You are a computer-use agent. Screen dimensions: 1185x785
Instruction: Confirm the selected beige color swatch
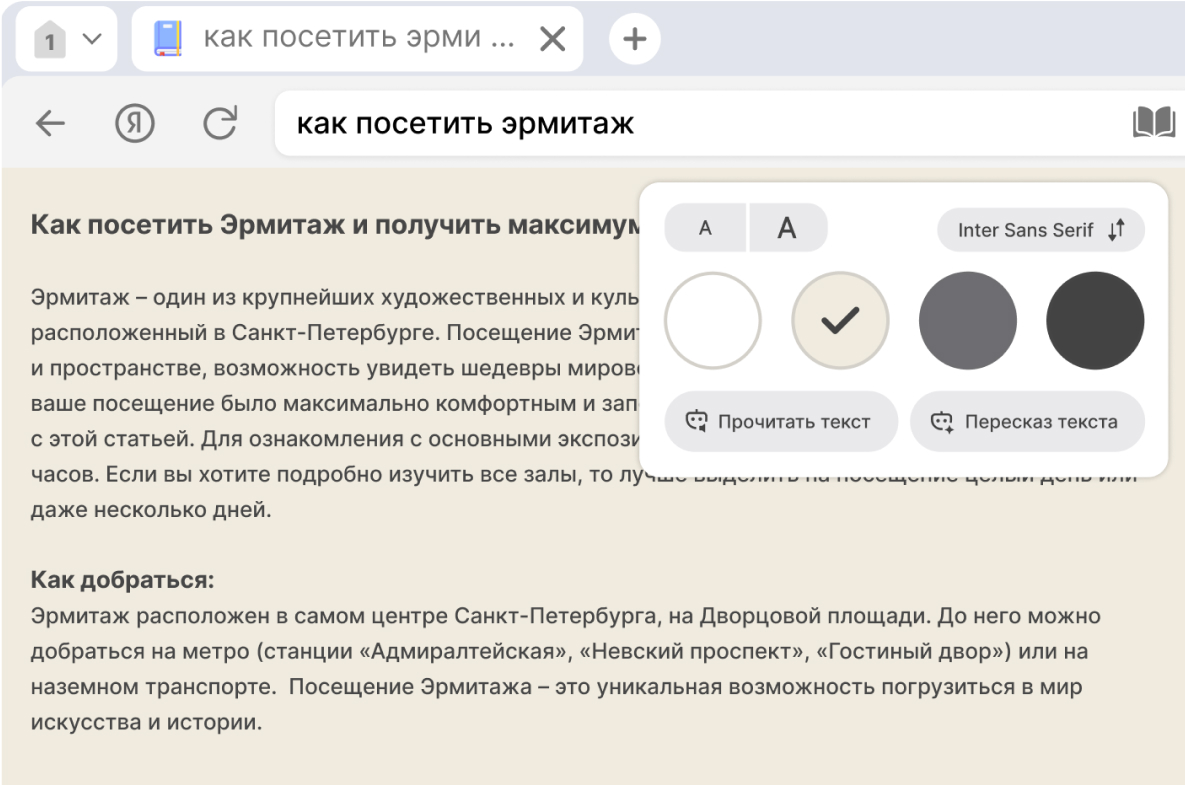coord(840,320)
